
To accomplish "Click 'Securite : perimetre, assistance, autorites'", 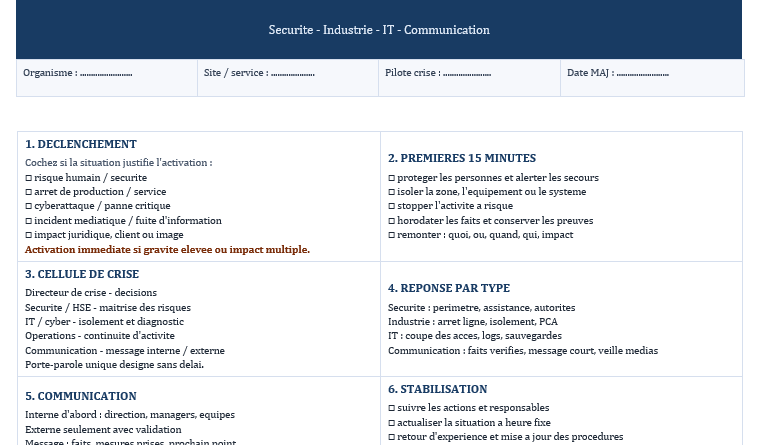I will click(482, 308).
